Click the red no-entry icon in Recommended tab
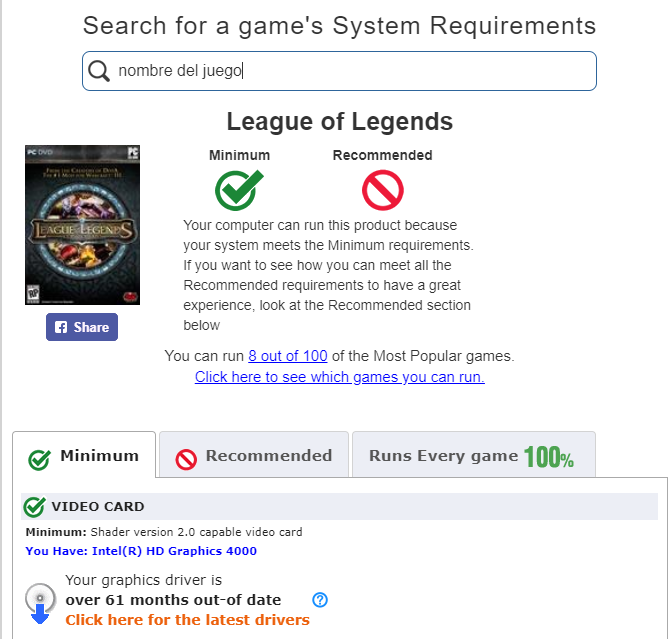The height and width of the screenshot is (639, 672). click(x=186, y=459)
